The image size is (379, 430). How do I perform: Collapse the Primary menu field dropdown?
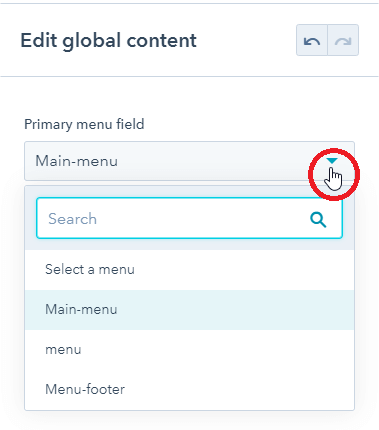(x=189, y=161)
